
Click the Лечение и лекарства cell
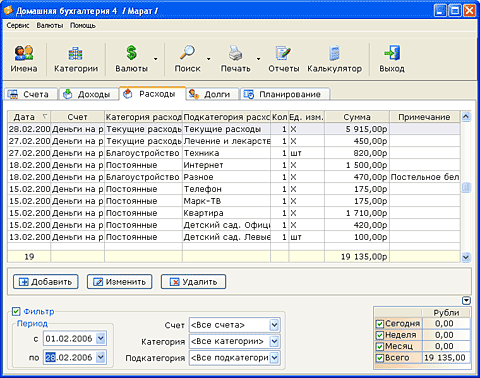pyautogui.click(x=226, y=141)
